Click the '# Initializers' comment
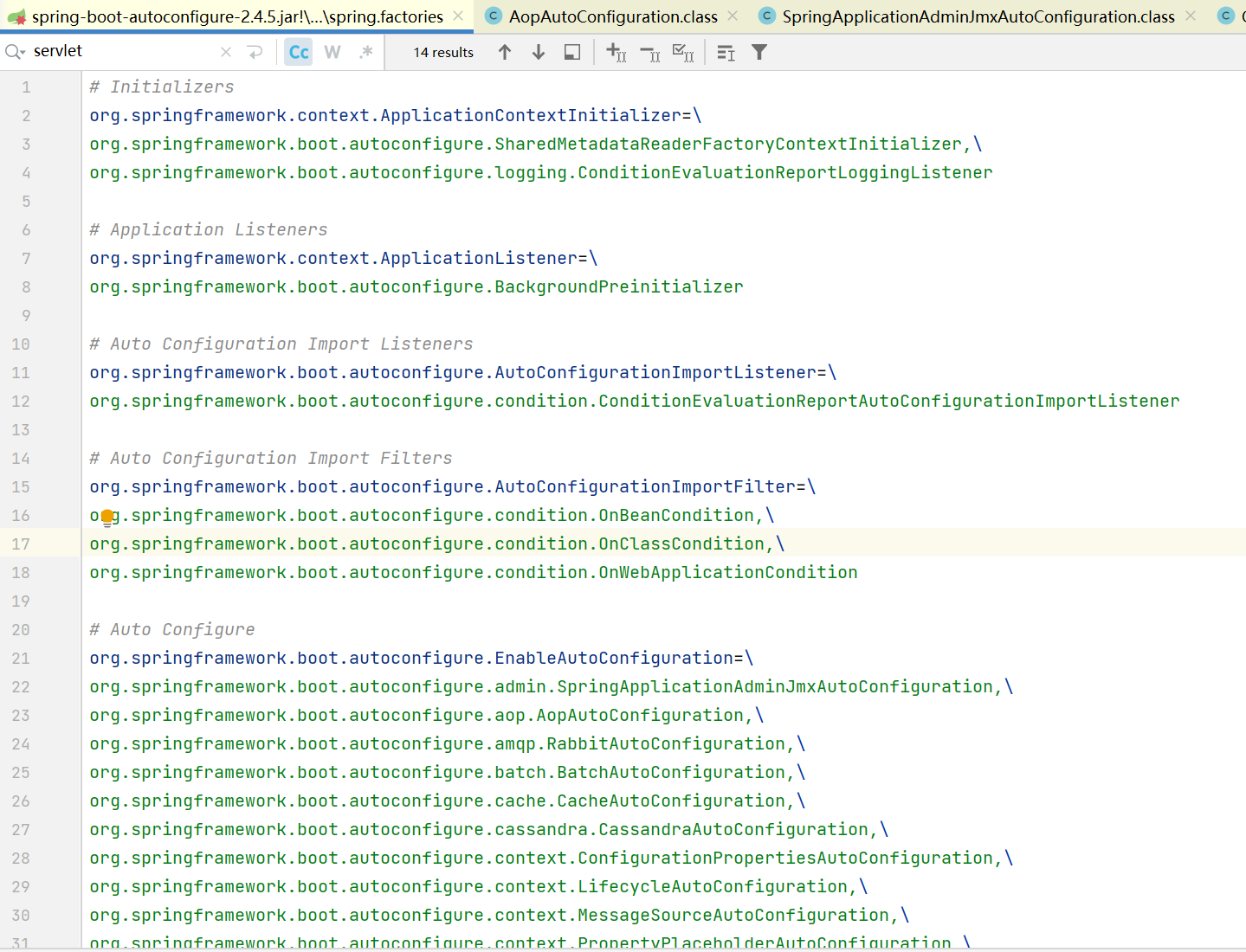 [162, 87]
